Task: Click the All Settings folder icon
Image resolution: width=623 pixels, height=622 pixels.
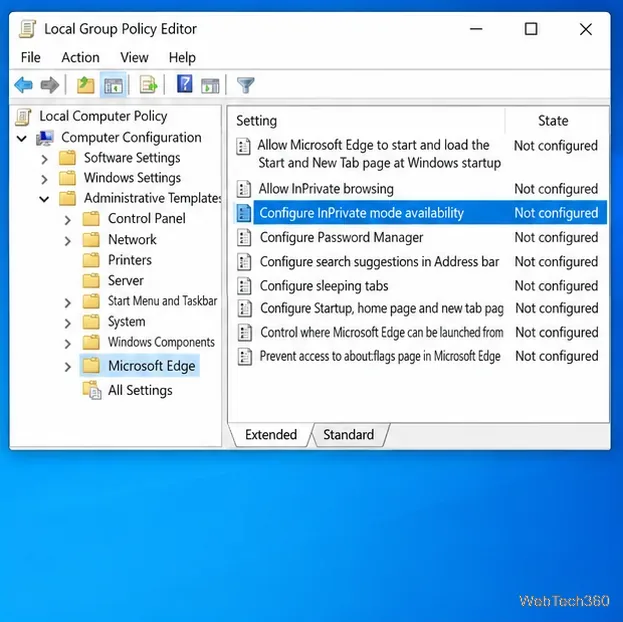Action: click(x=92, y=390)
